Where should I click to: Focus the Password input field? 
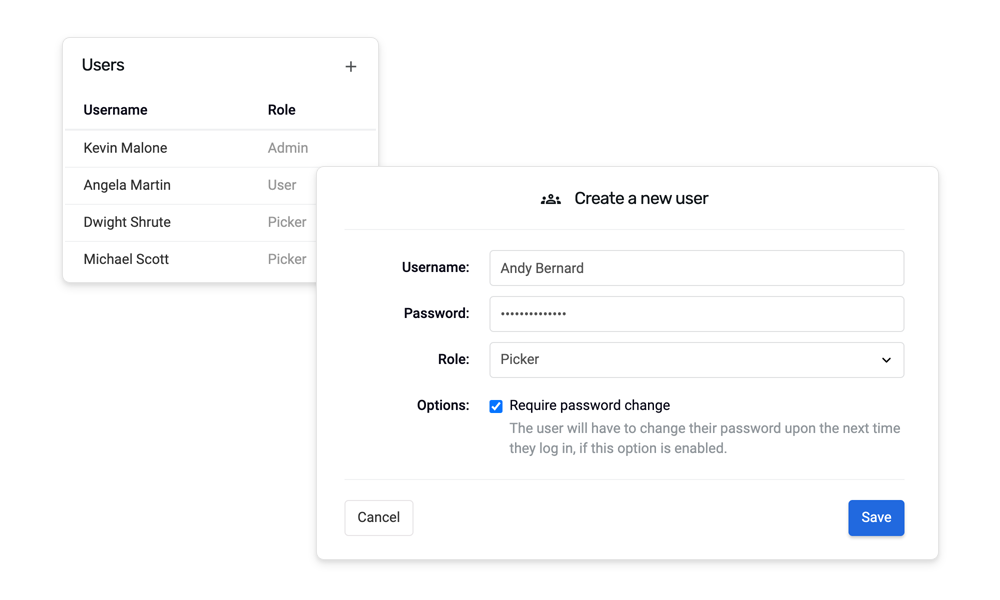(x=696, y=314)
